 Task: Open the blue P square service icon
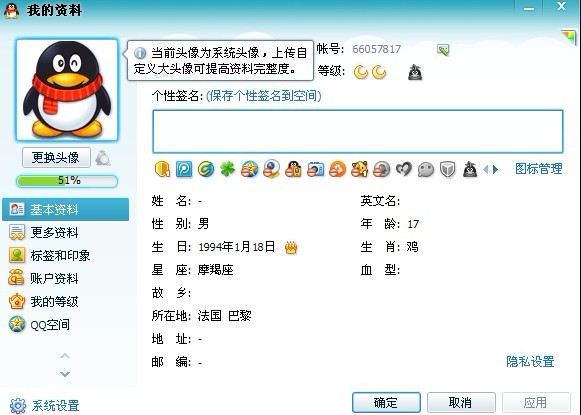[184, 170]
